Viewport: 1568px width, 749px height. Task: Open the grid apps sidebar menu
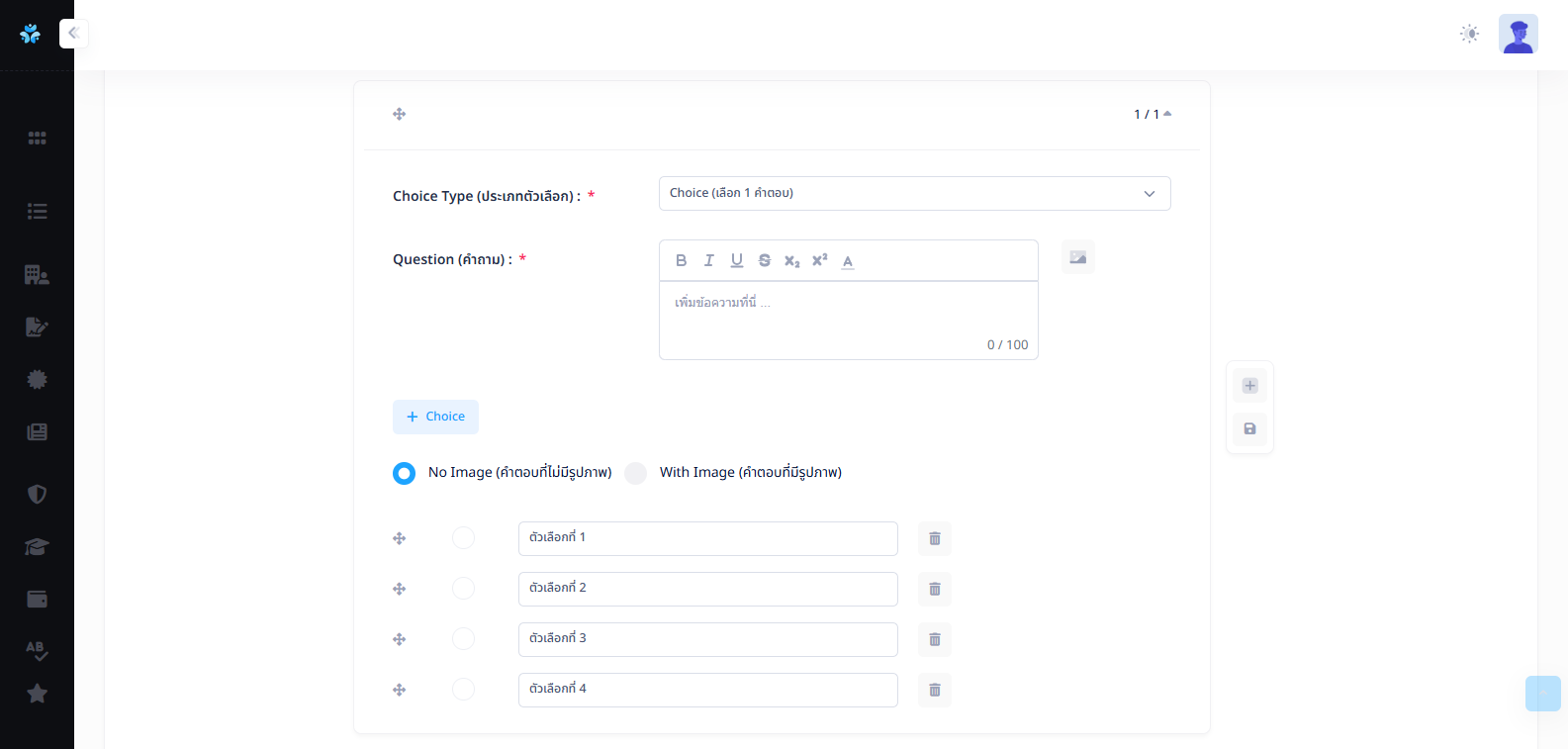coord(37,138)
